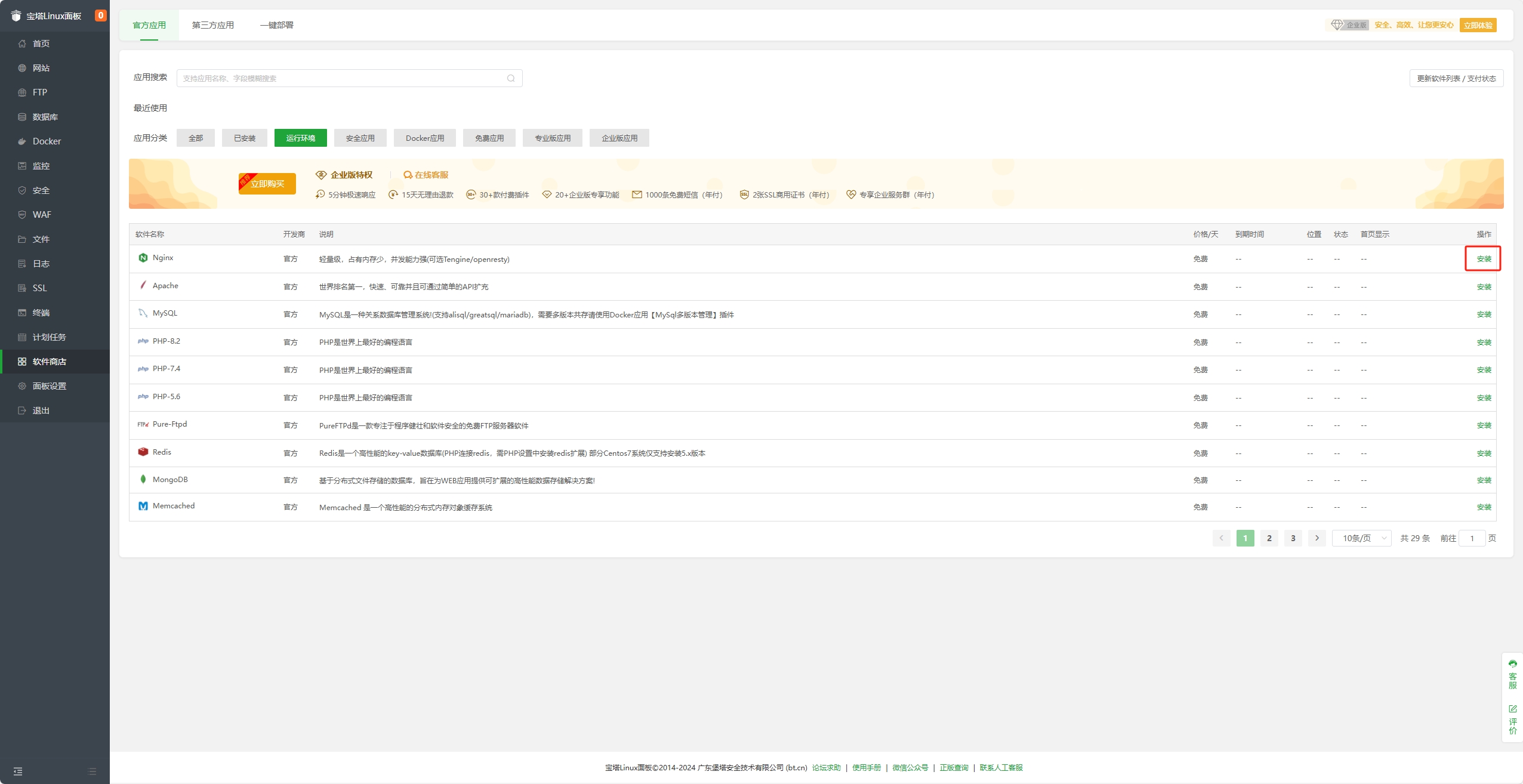Select the 免费应用 category filter
The image size is (1523, 784).
pyautogui.click(x=489, y=138)
